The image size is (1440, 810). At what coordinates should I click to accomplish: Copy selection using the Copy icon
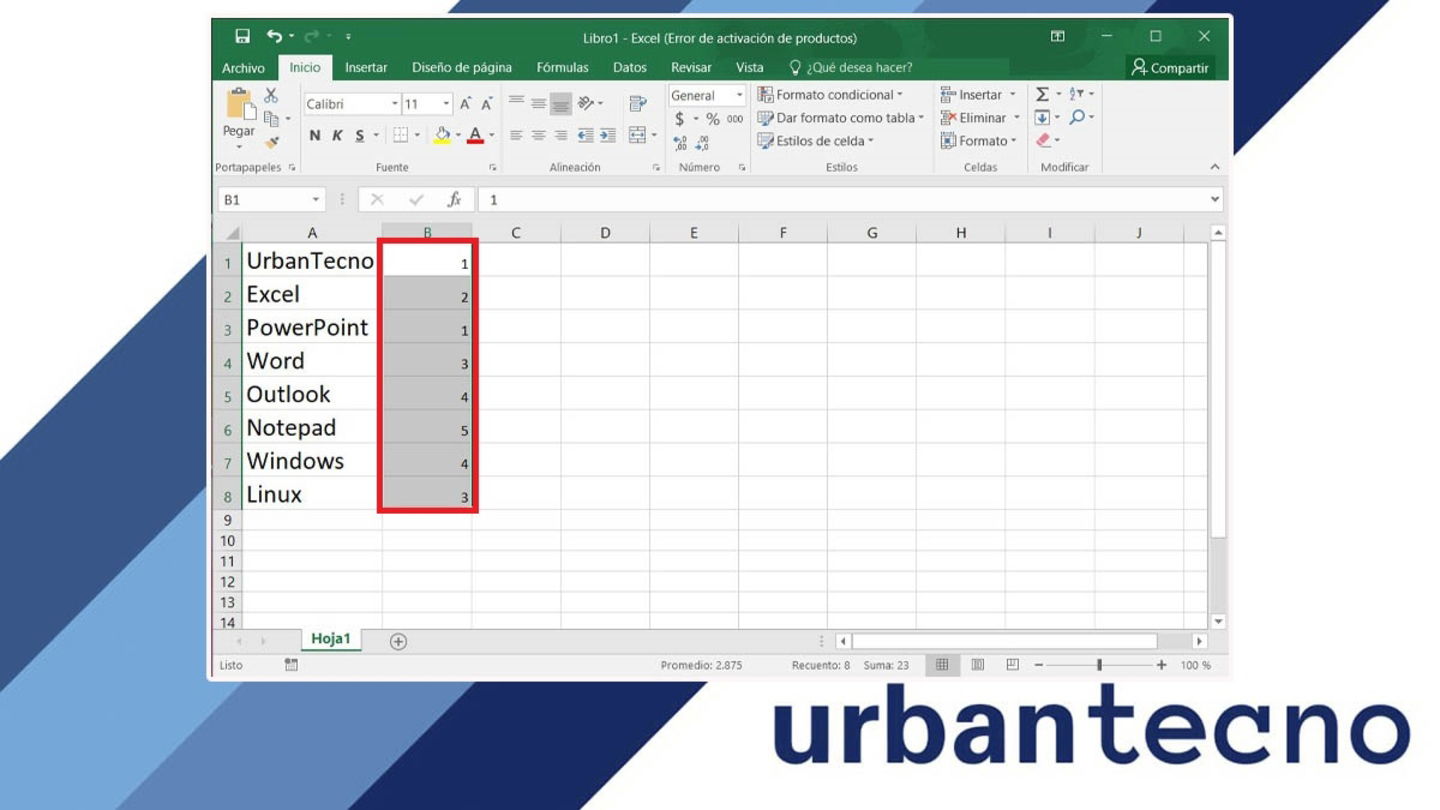(271, 118)
